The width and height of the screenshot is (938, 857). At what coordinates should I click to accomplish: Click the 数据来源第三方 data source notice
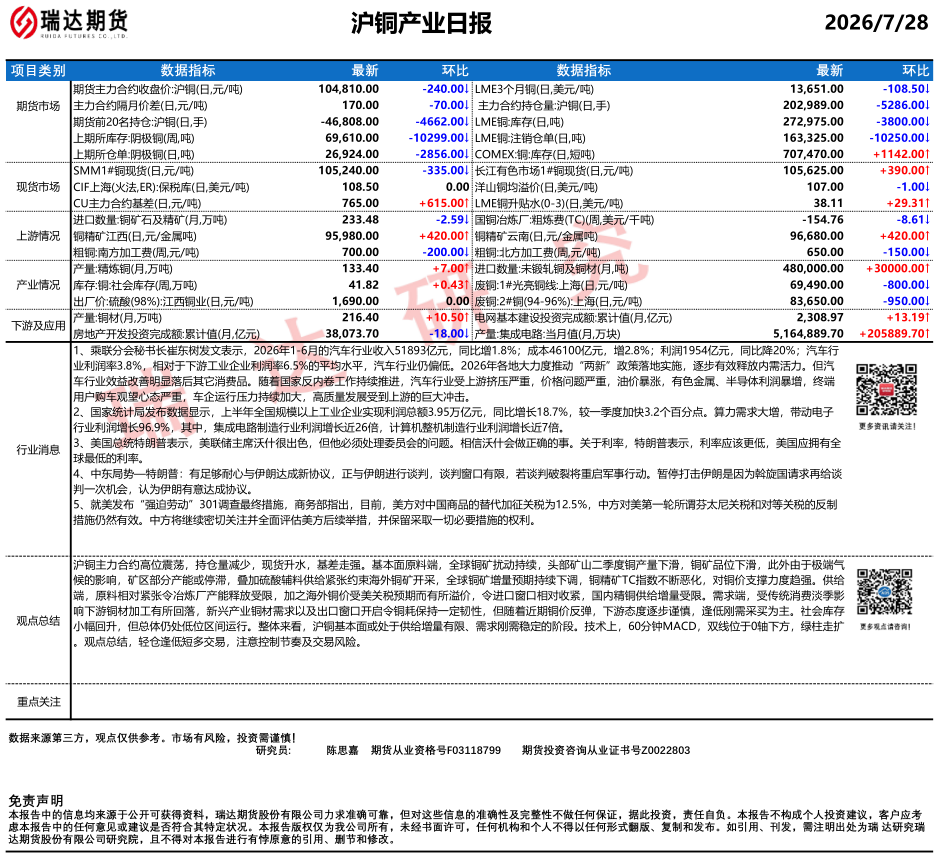pyautogui.click(x=153, y=738)
